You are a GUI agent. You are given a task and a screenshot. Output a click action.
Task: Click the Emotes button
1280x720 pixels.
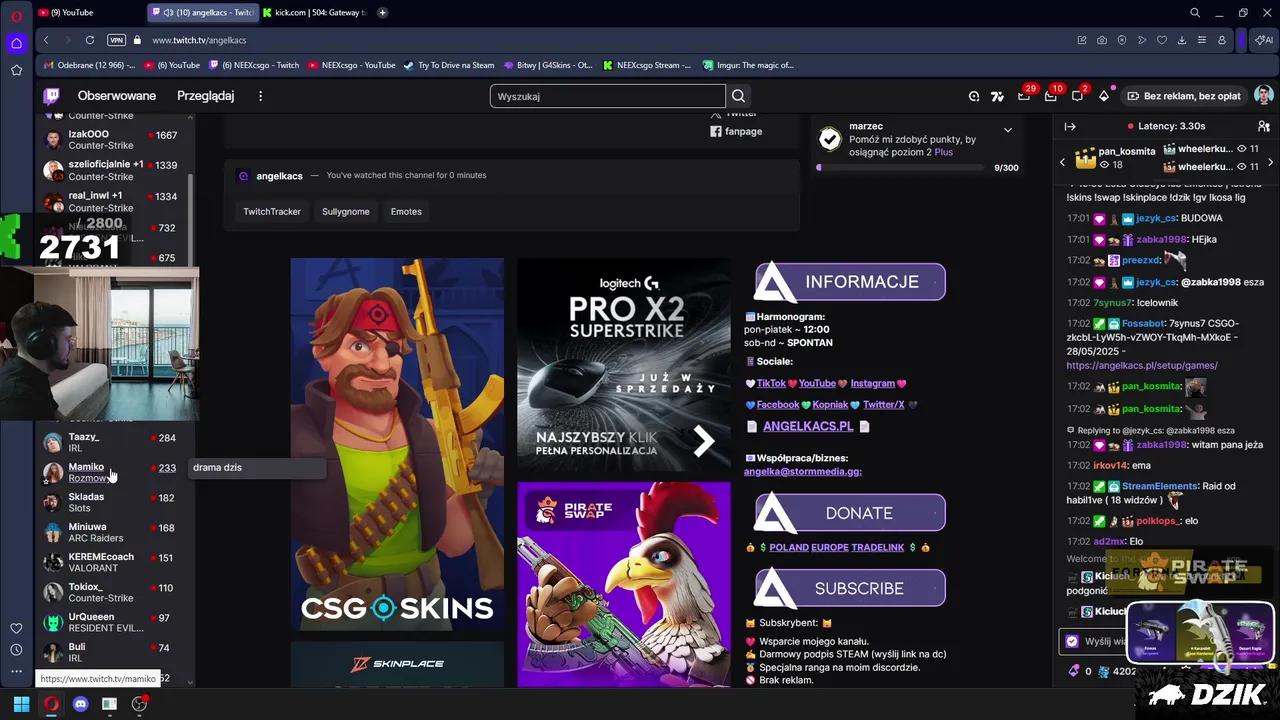(x=406, y=211)
